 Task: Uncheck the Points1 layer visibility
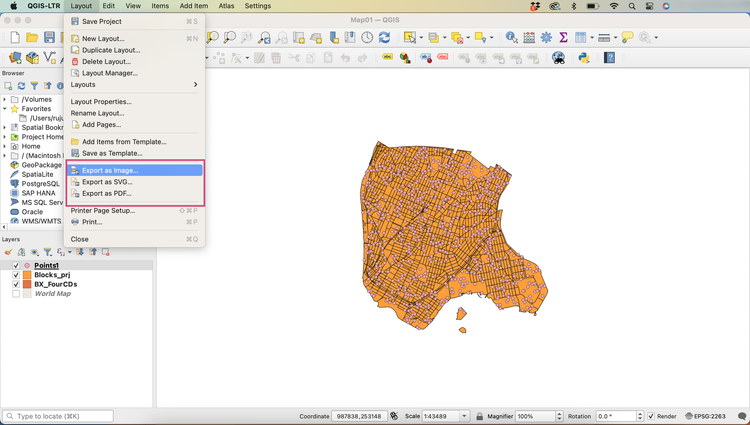click(16, 266)
